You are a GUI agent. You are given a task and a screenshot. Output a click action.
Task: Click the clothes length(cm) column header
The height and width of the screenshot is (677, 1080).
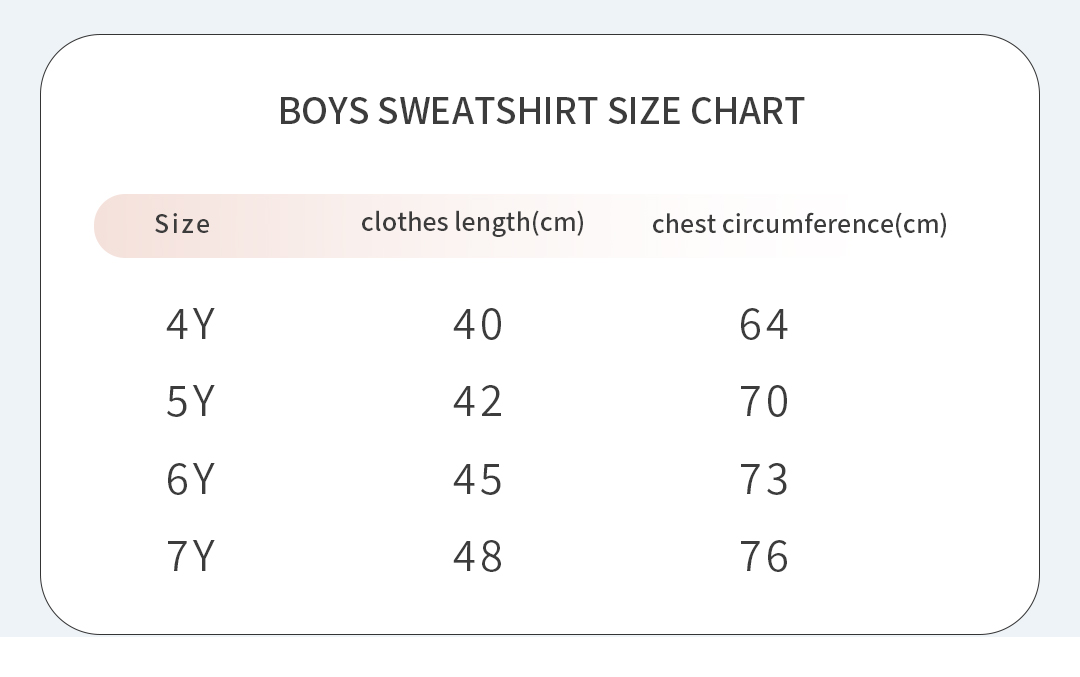[x=472, y=222]
